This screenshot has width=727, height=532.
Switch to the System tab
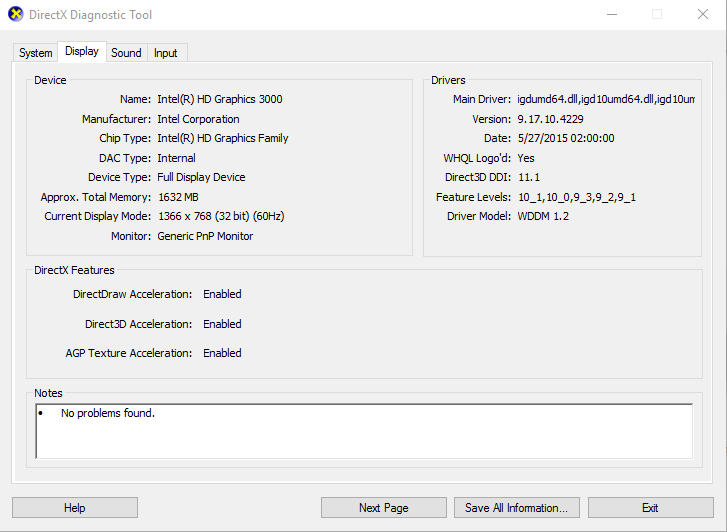(x=35, y=53)
